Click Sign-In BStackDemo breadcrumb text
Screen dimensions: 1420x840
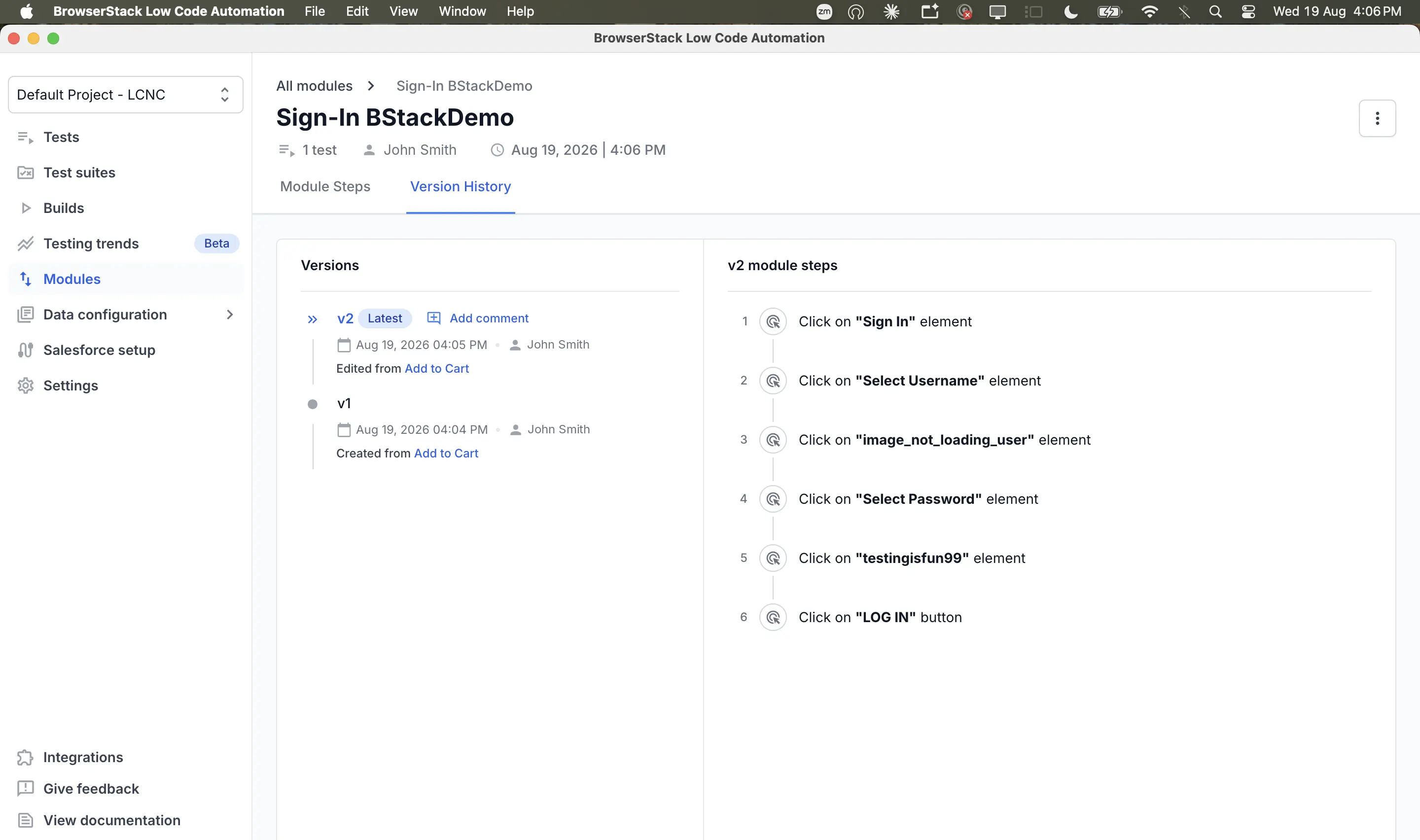(x=464, y=86)
